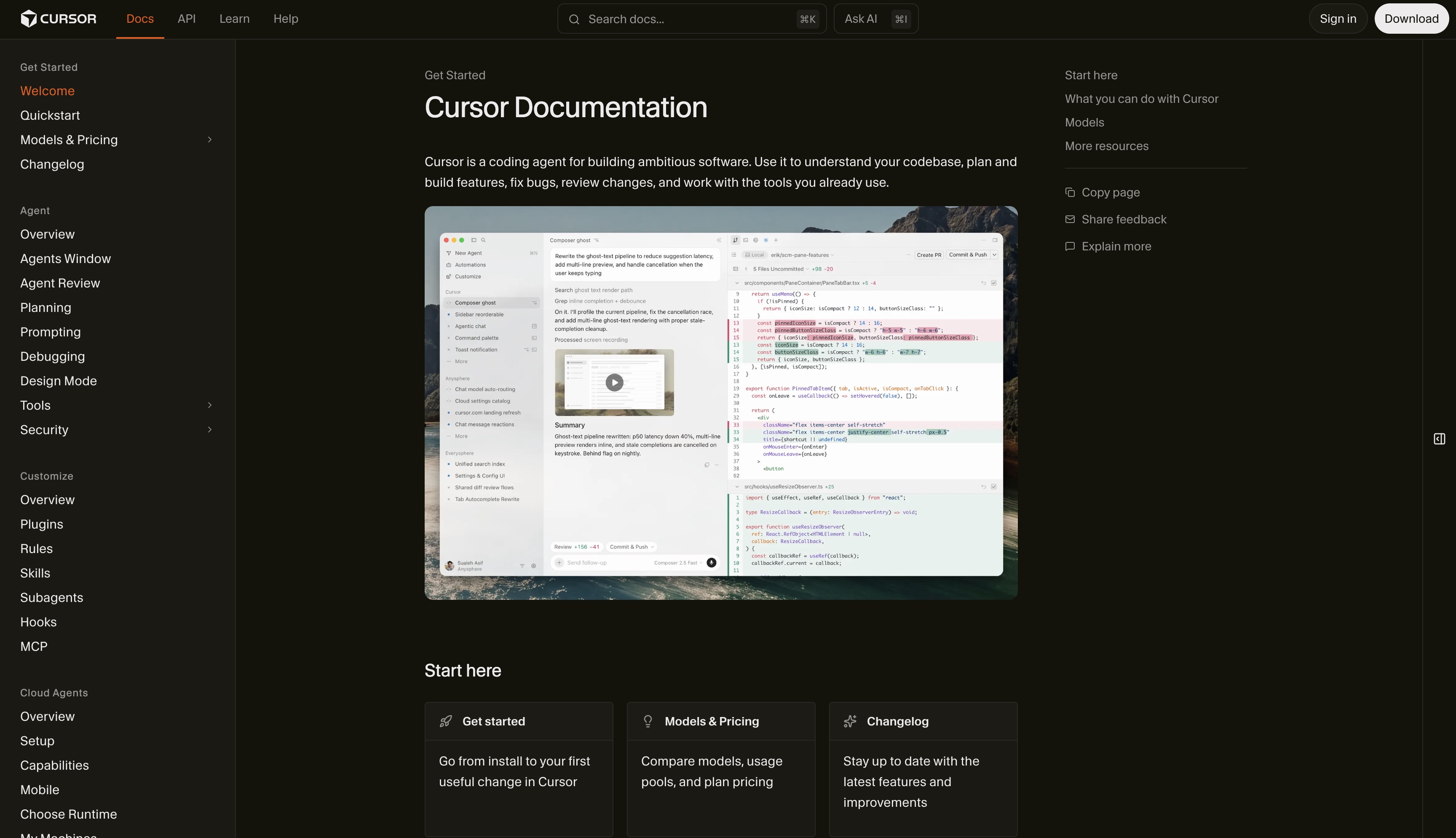This screenshot has height=838, width=1456.
Task: Click the Cursor logo in the header
Action: [x=58, y=19]
